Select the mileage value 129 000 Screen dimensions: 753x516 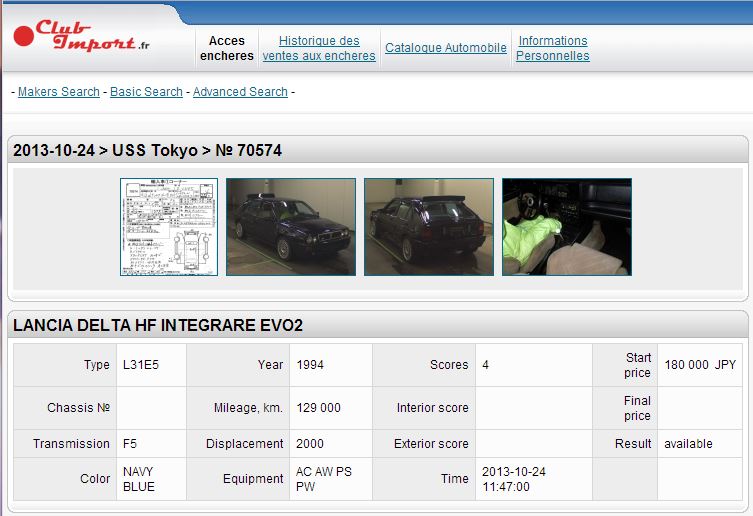pyautogui.click(x=318, y=408)
